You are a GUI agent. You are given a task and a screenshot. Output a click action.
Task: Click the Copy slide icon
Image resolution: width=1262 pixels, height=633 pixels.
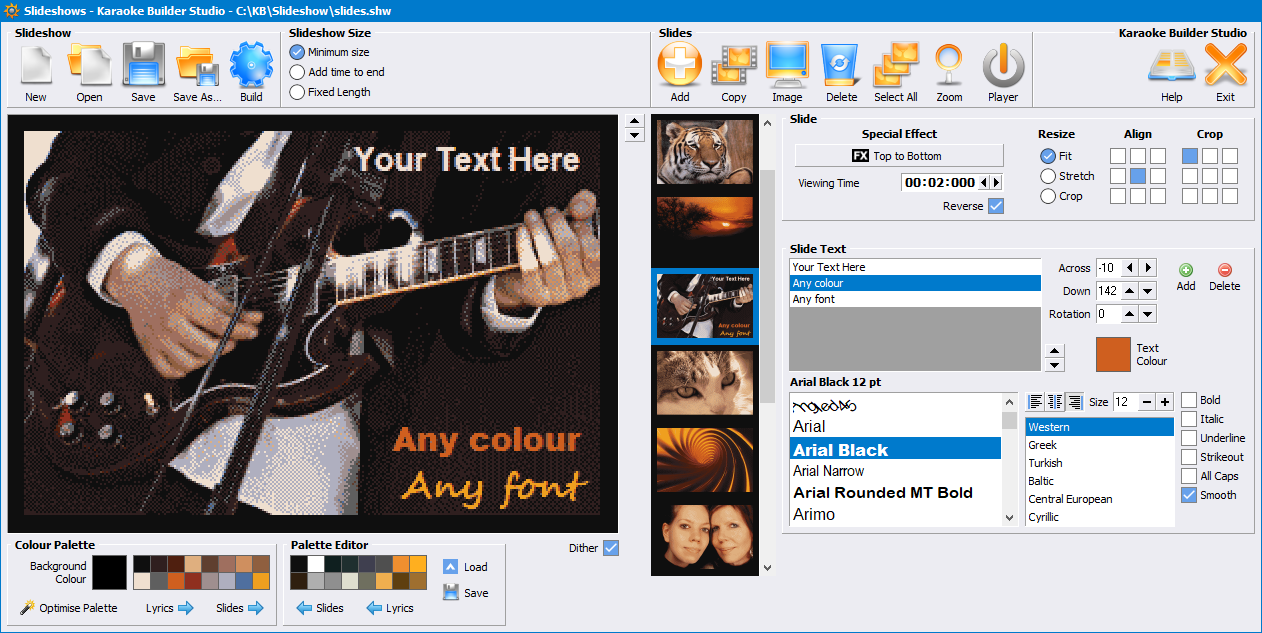point(733,67)
